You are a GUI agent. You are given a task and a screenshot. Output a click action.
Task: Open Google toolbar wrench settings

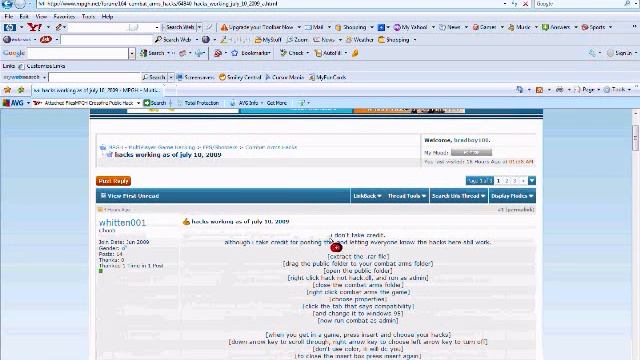(x=592, y=53)
